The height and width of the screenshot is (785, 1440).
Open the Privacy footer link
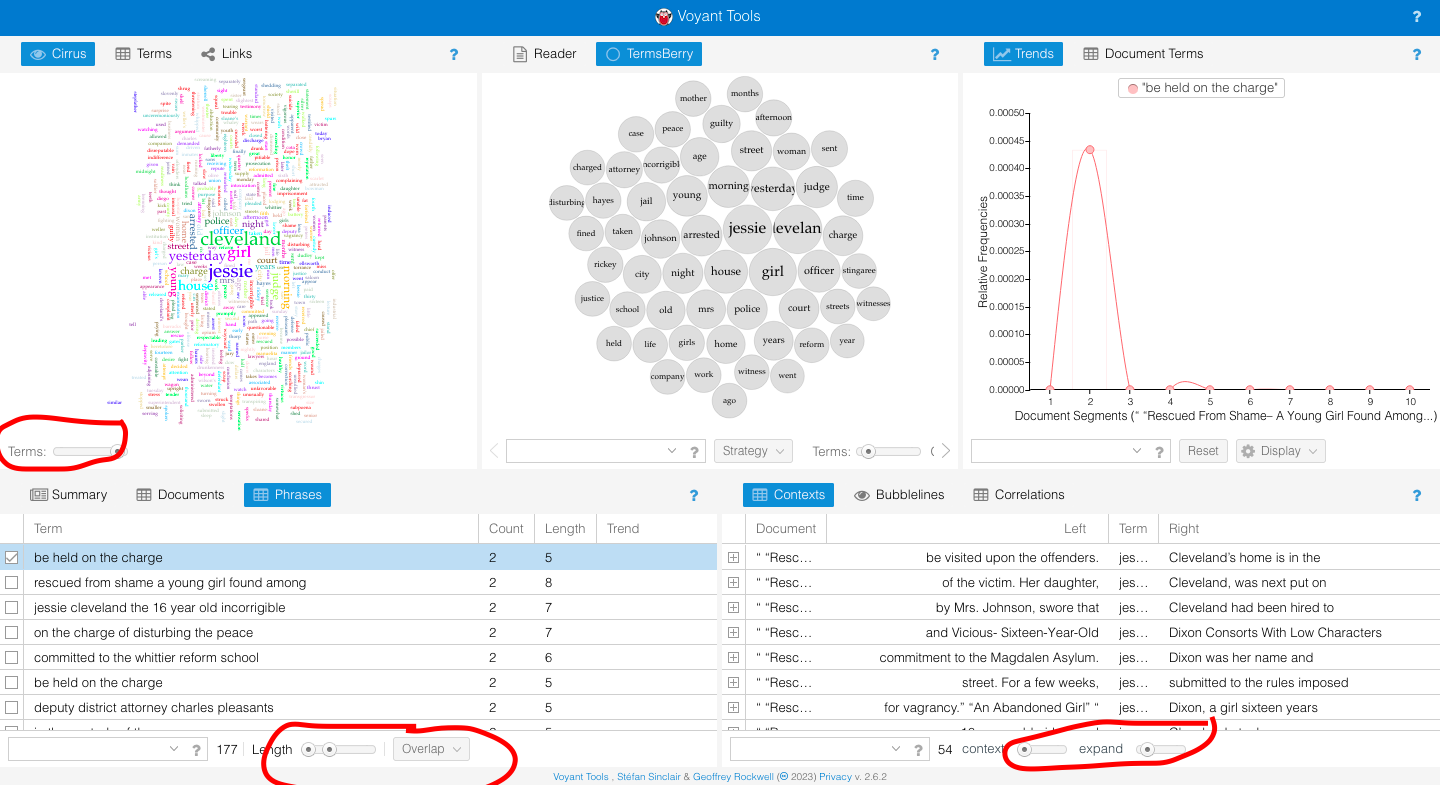835,776
